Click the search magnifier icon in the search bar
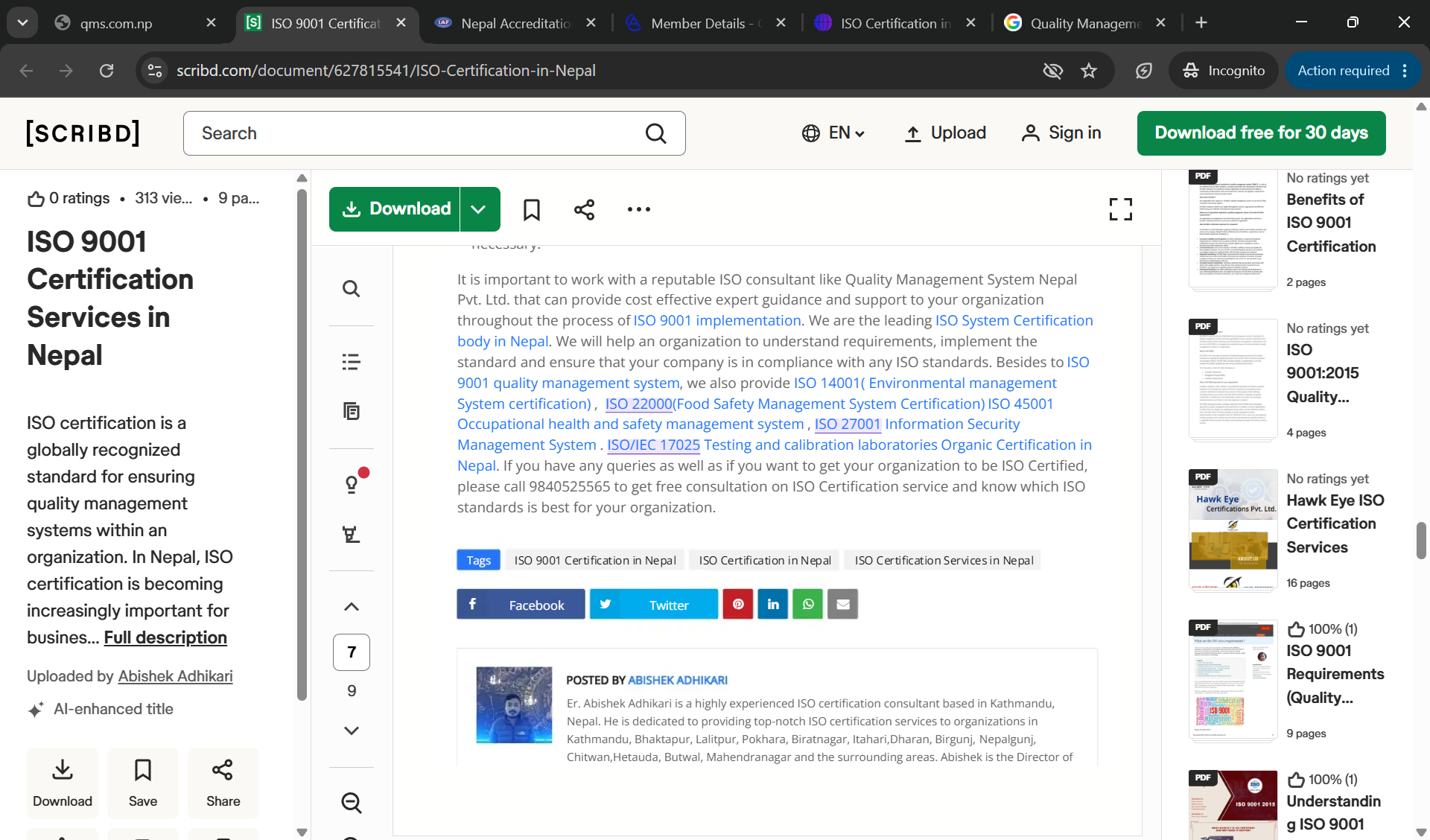The width and height of the screenshot is (1430, 840). click(655, 133)
